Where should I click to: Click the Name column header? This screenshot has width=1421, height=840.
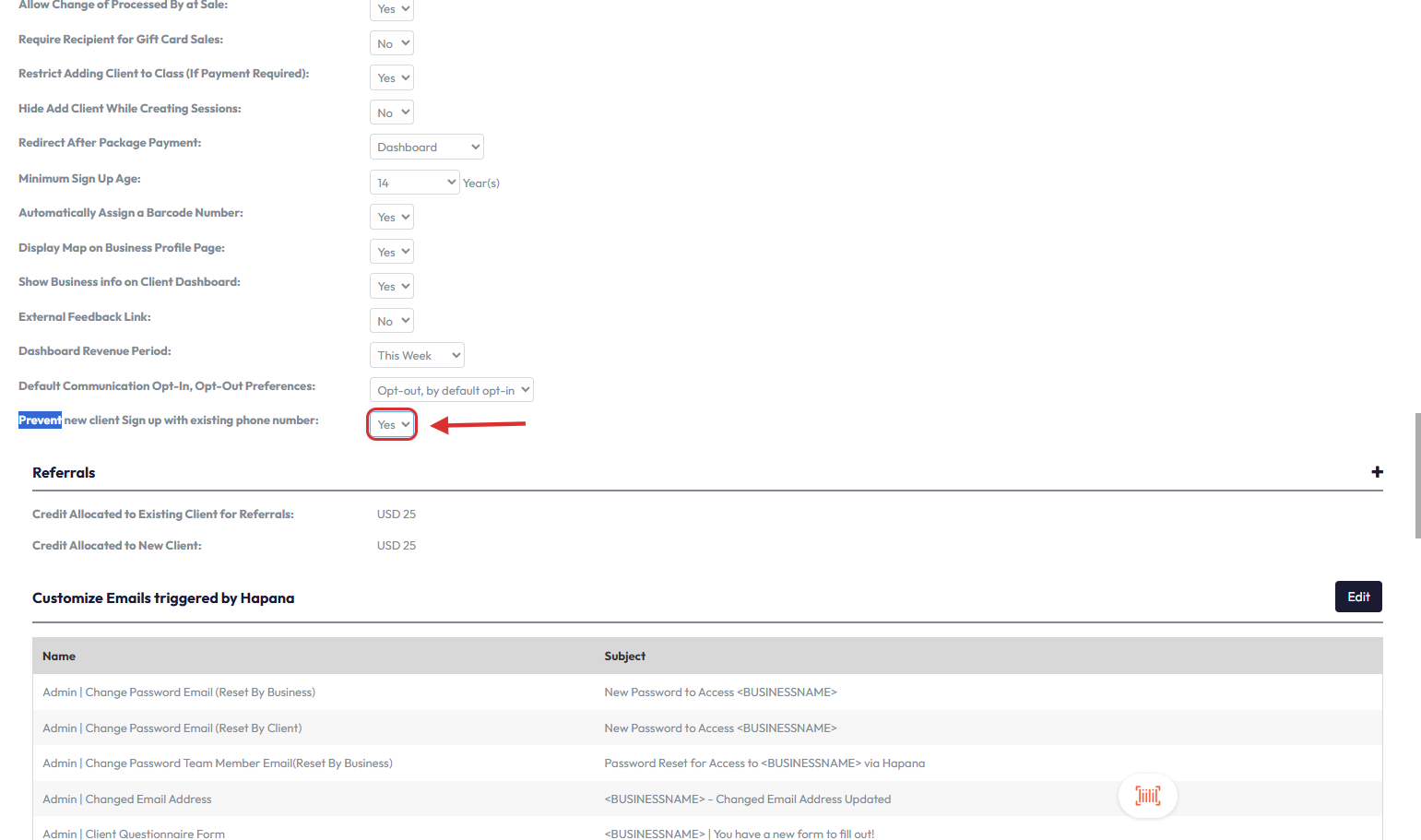coord(59,657)
